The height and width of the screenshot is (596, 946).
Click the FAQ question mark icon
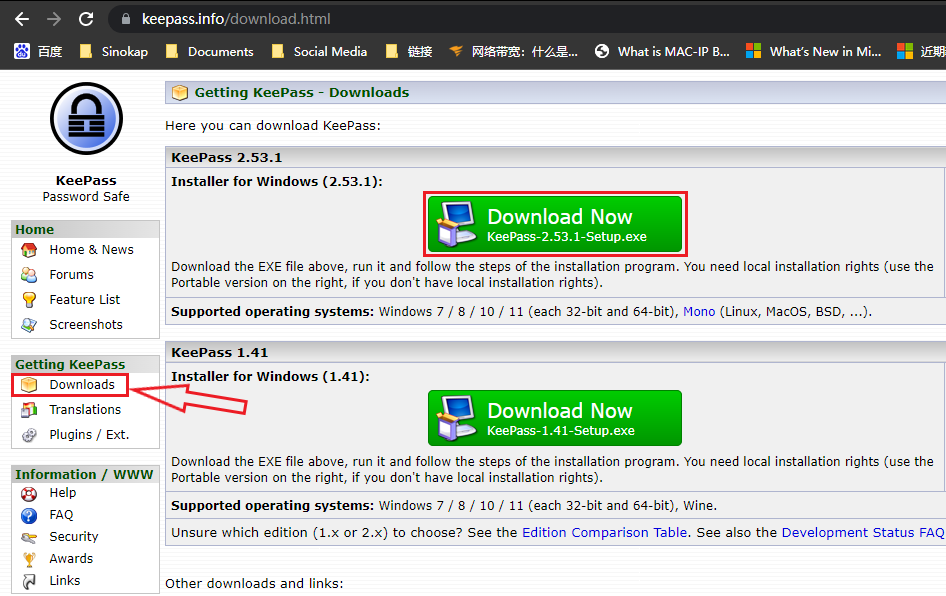[30, 515]
